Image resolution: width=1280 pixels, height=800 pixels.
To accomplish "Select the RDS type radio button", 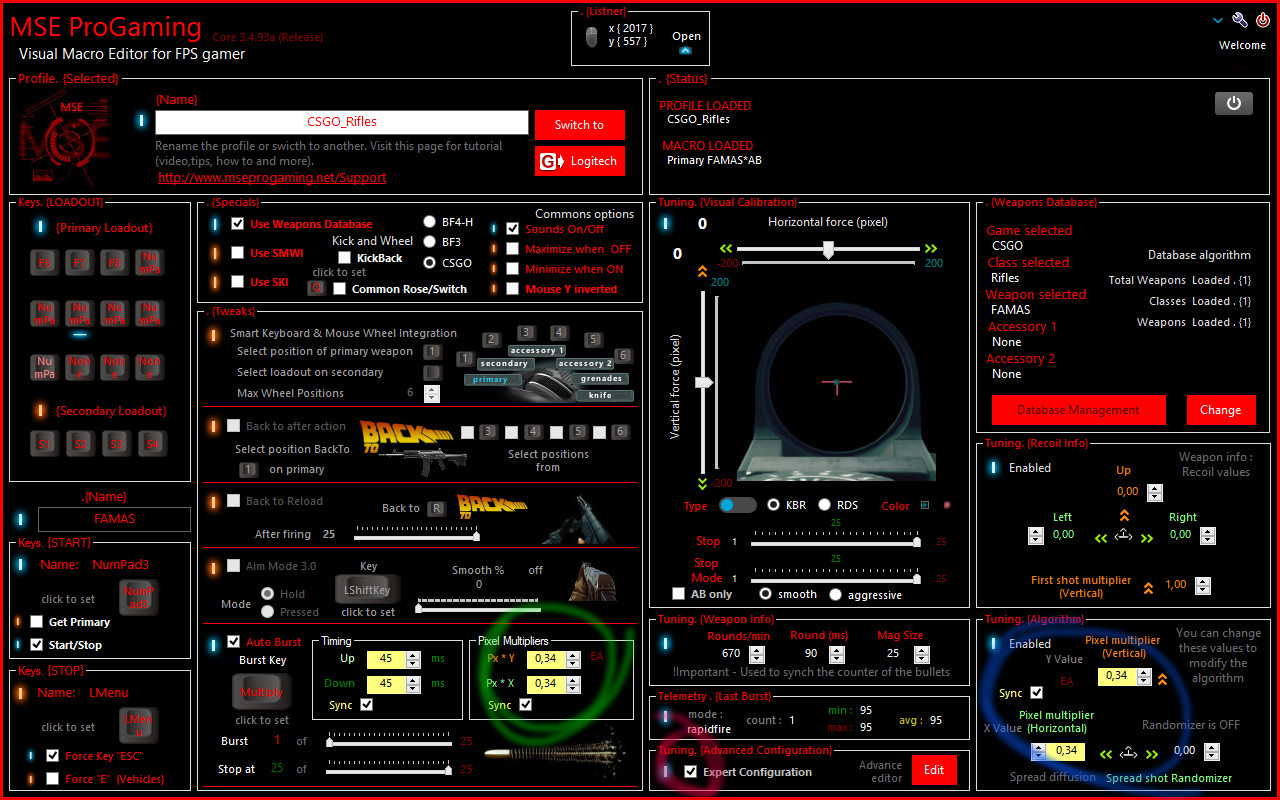I will [824, 505].
